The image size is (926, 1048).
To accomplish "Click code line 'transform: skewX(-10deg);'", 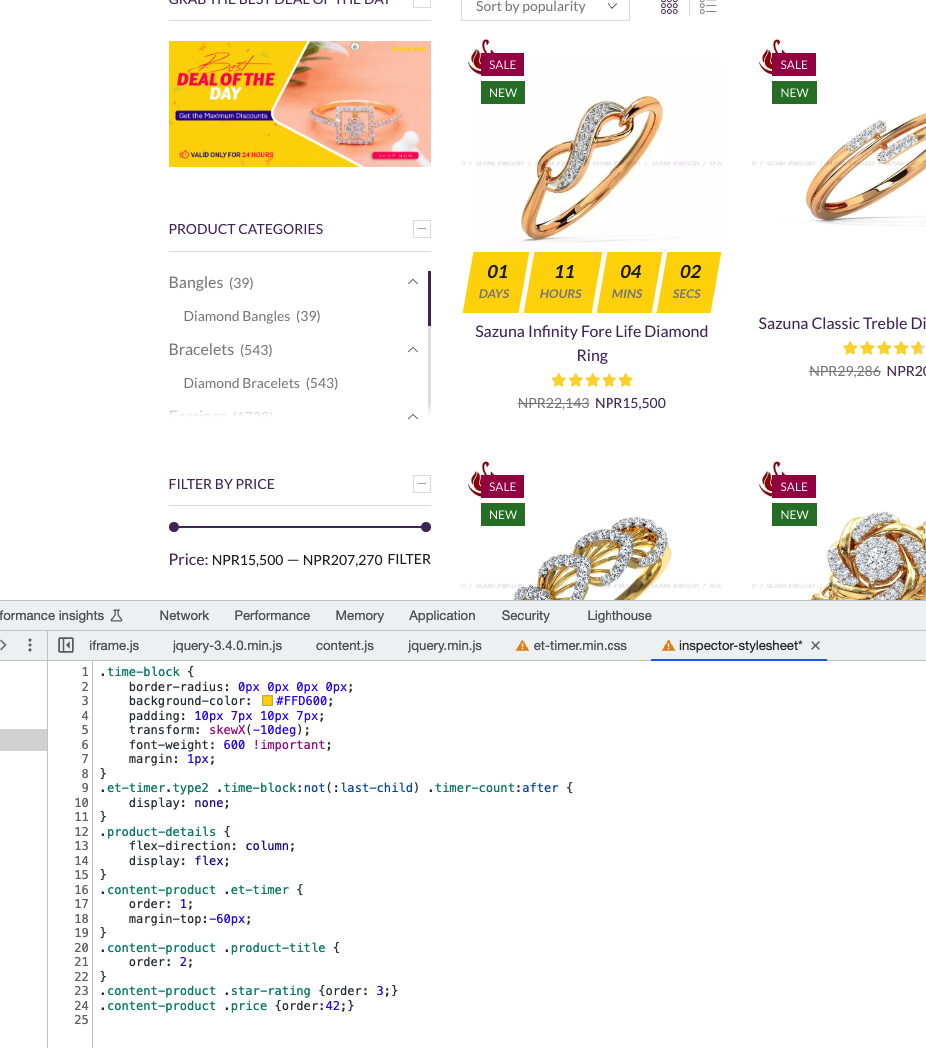I will click(219, 730).
